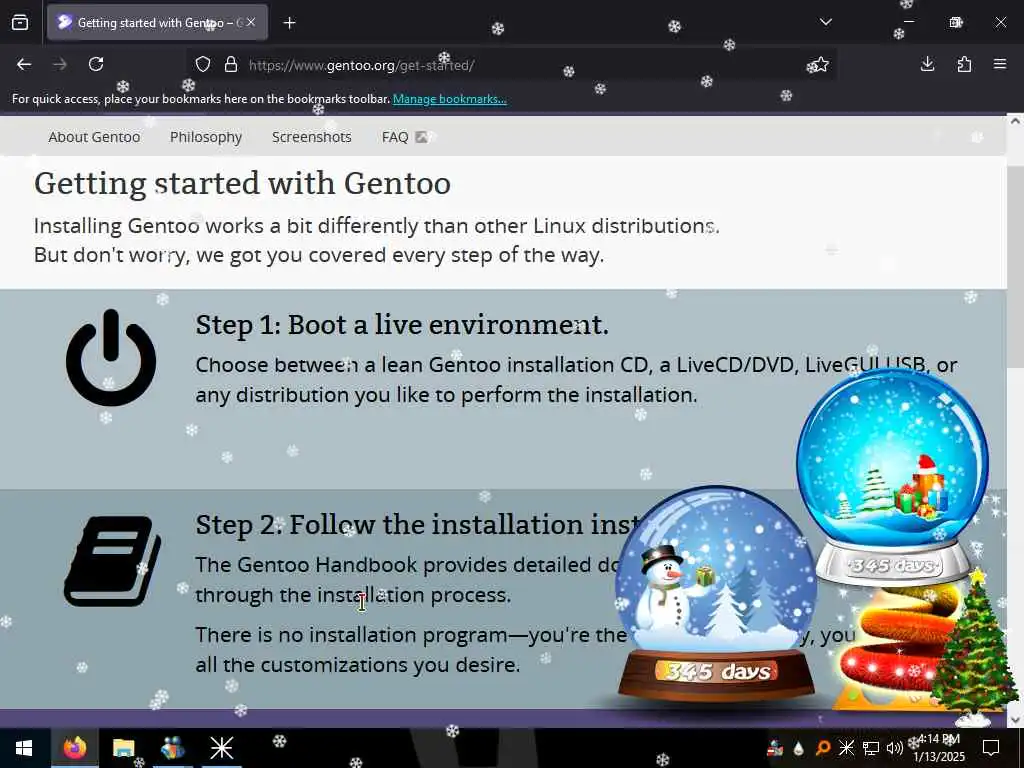
Task: Open Windows Start menu on taskbar
Action: tap(24, 748)
